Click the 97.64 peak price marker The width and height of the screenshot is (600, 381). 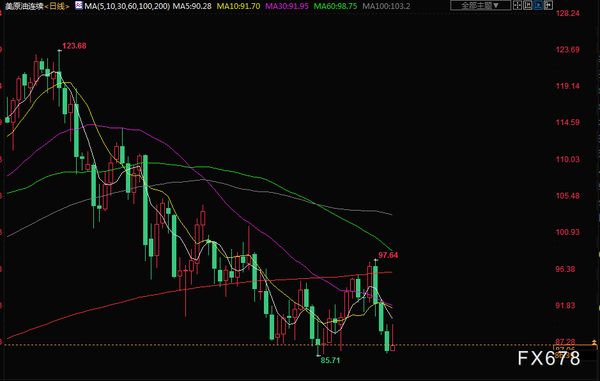388,255
